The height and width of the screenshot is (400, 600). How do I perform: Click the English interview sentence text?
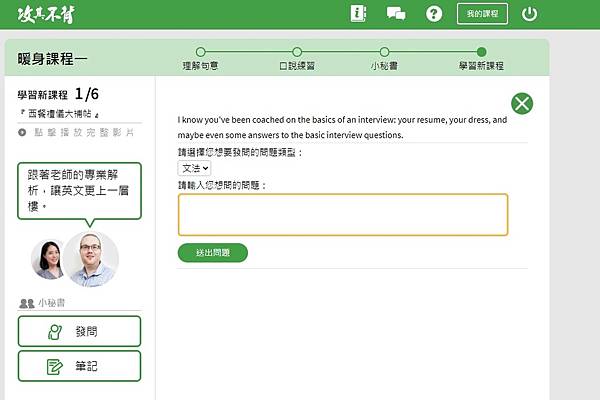click(342, 127)
